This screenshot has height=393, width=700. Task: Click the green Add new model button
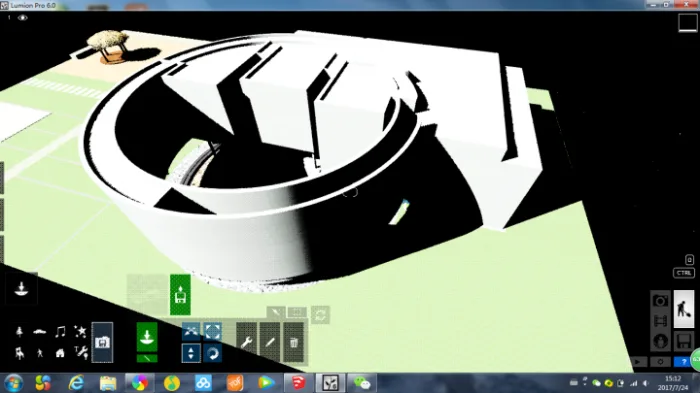[x=180, y=295]
